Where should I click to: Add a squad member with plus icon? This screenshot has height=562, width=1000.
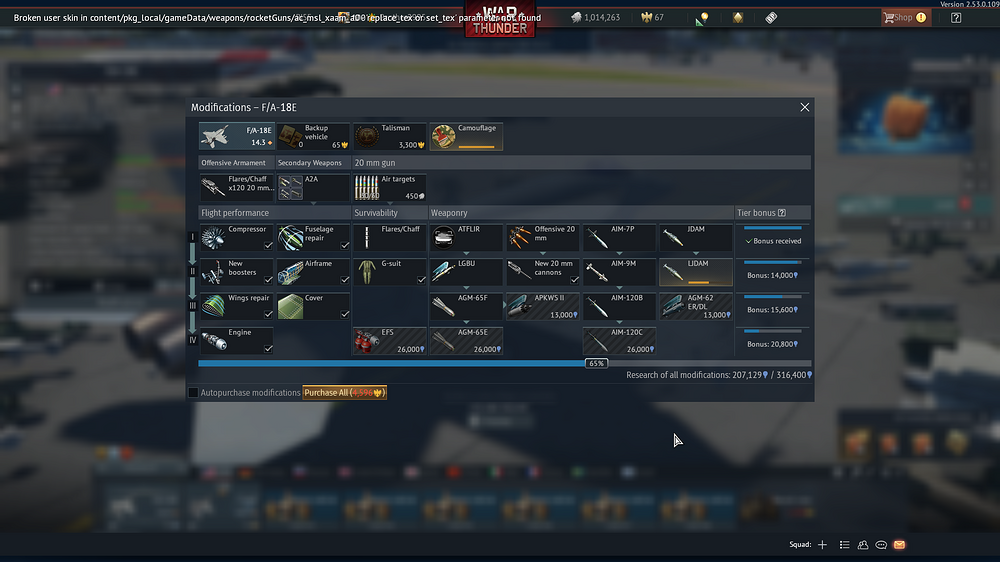tap(823, 545)
